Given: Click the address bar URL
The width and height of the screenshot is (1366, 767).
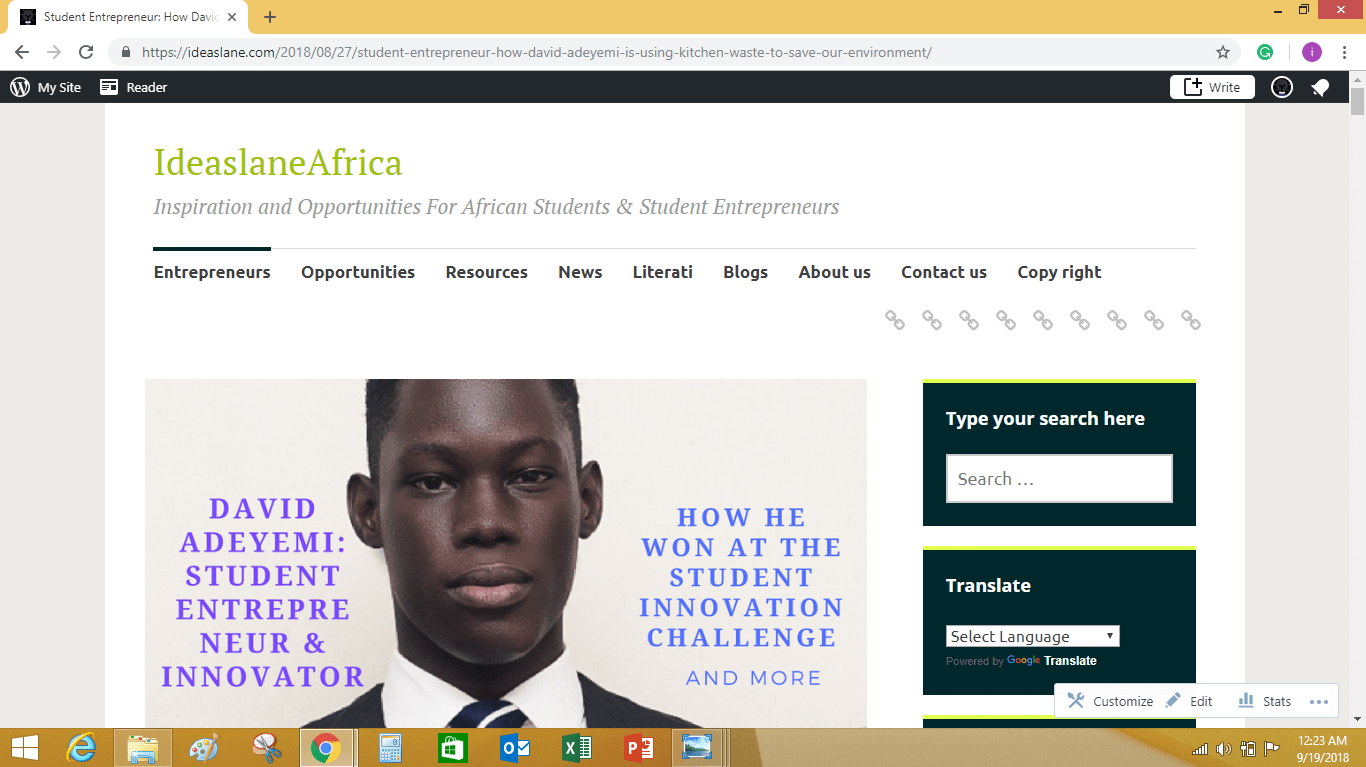Looking at the screenshot, I should (x=536, y=52).
